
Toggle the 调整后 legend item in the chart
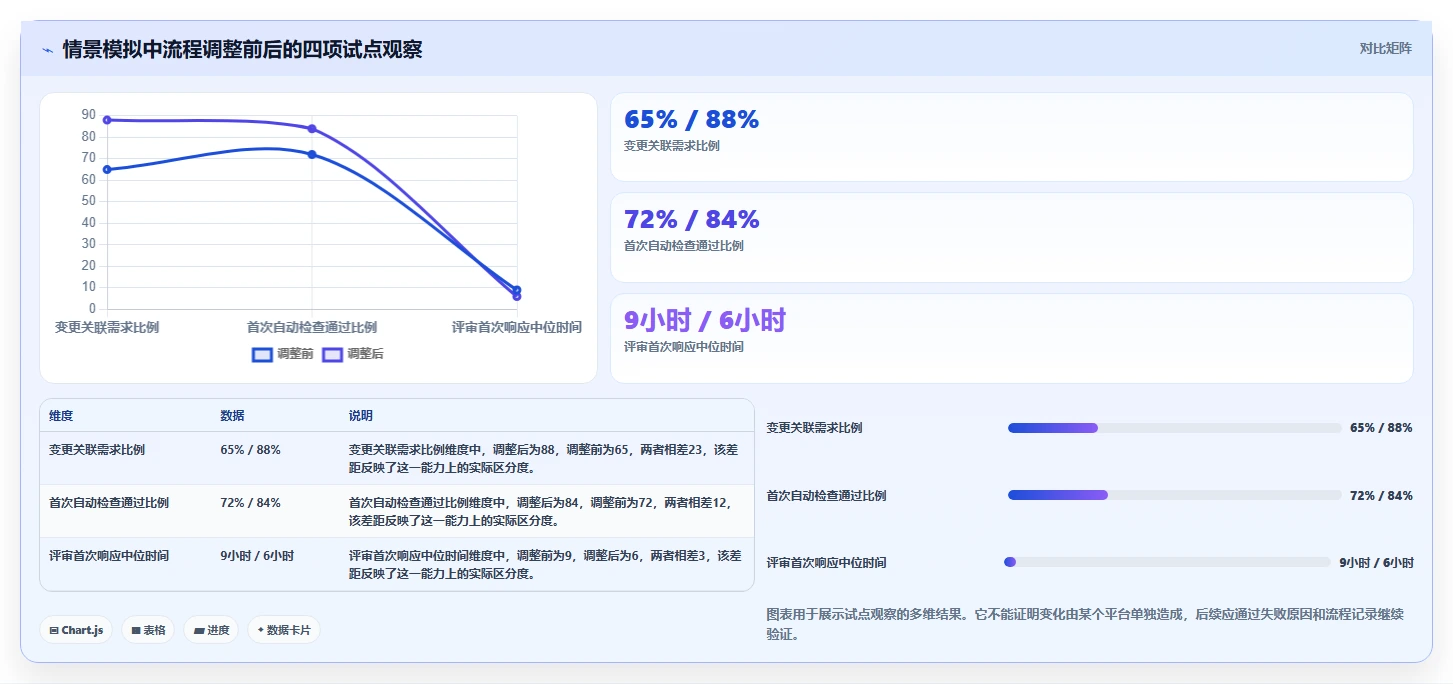pos(353,354)
